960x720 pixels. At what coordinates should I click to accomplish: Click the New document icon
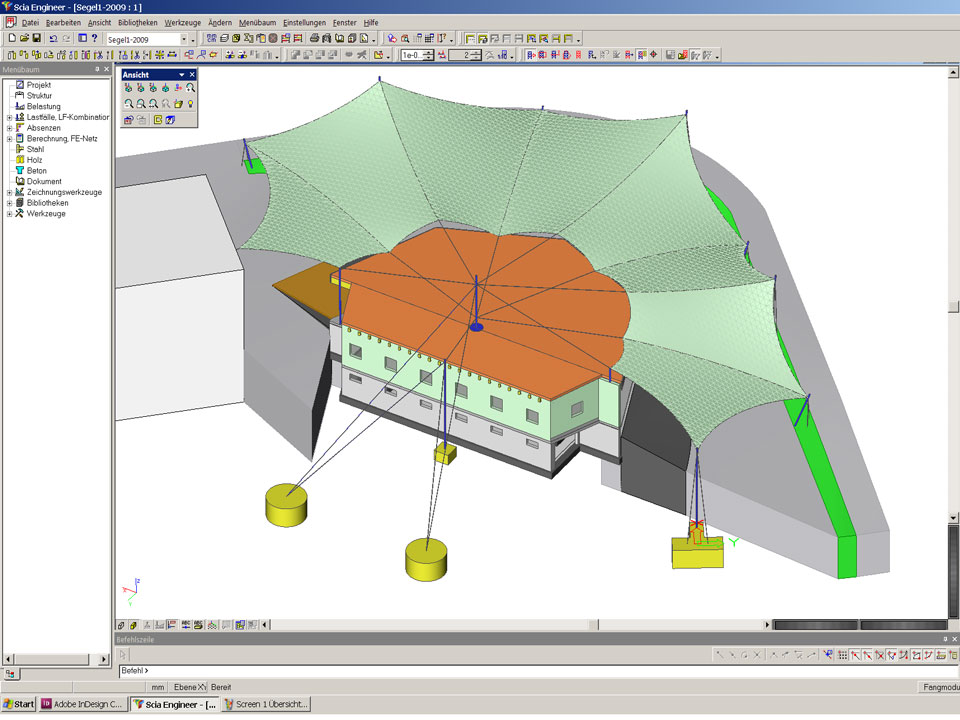pos(11,38)
